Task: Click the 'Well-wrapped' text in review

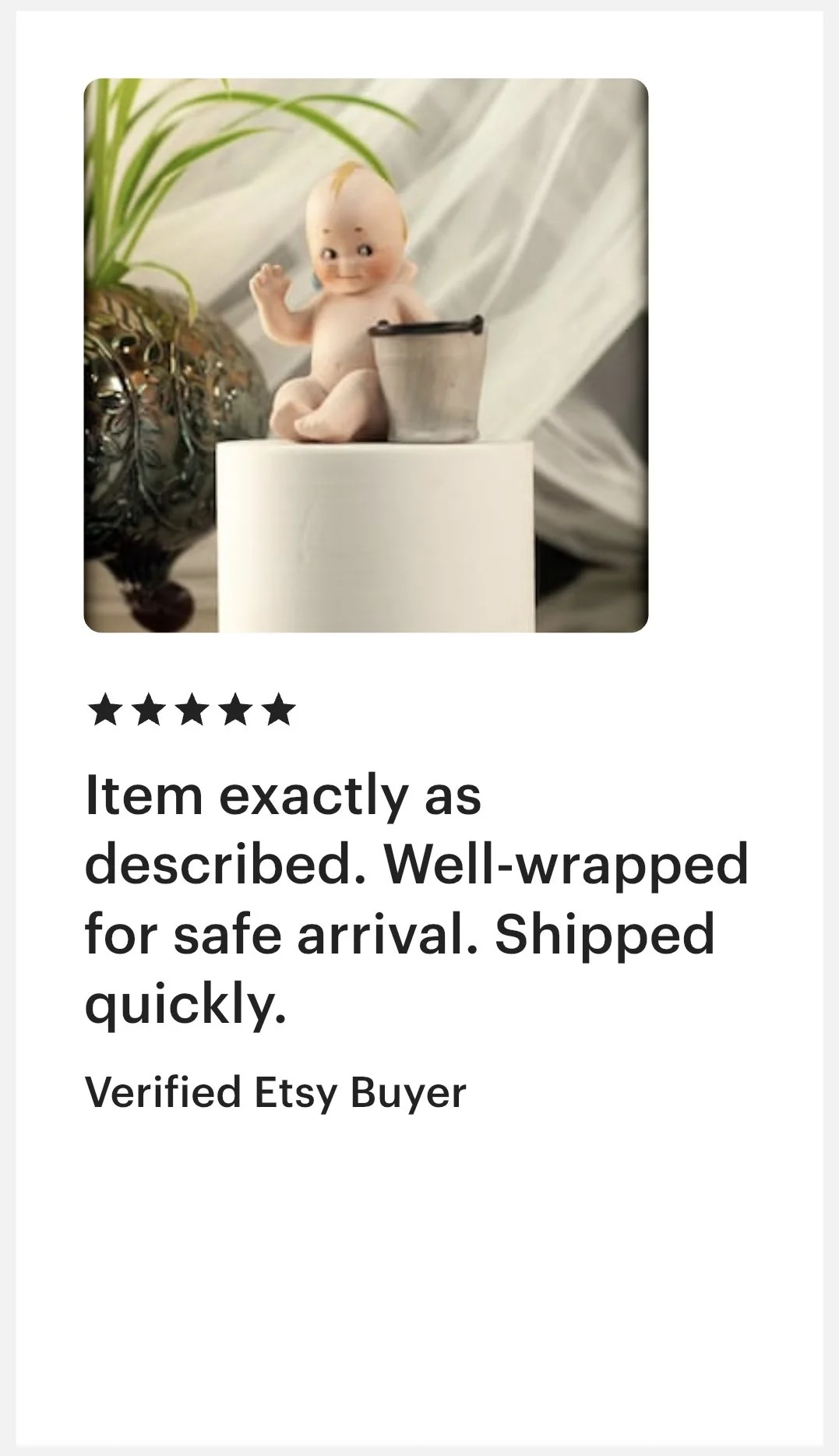Action: click(x=566, y=865)
